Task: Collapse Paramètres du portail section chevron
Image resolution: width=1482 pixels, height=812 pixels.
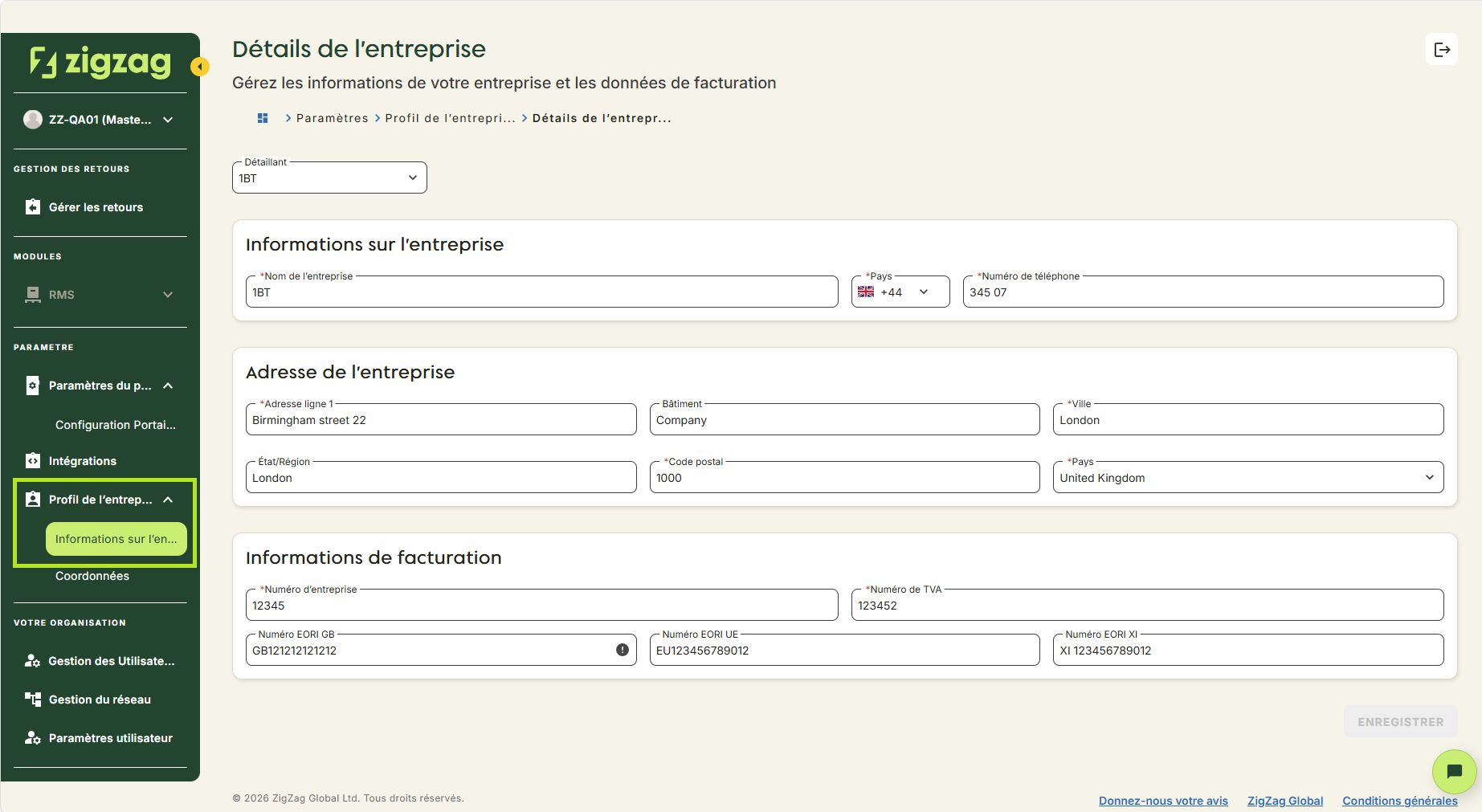Action: [168, 386]
